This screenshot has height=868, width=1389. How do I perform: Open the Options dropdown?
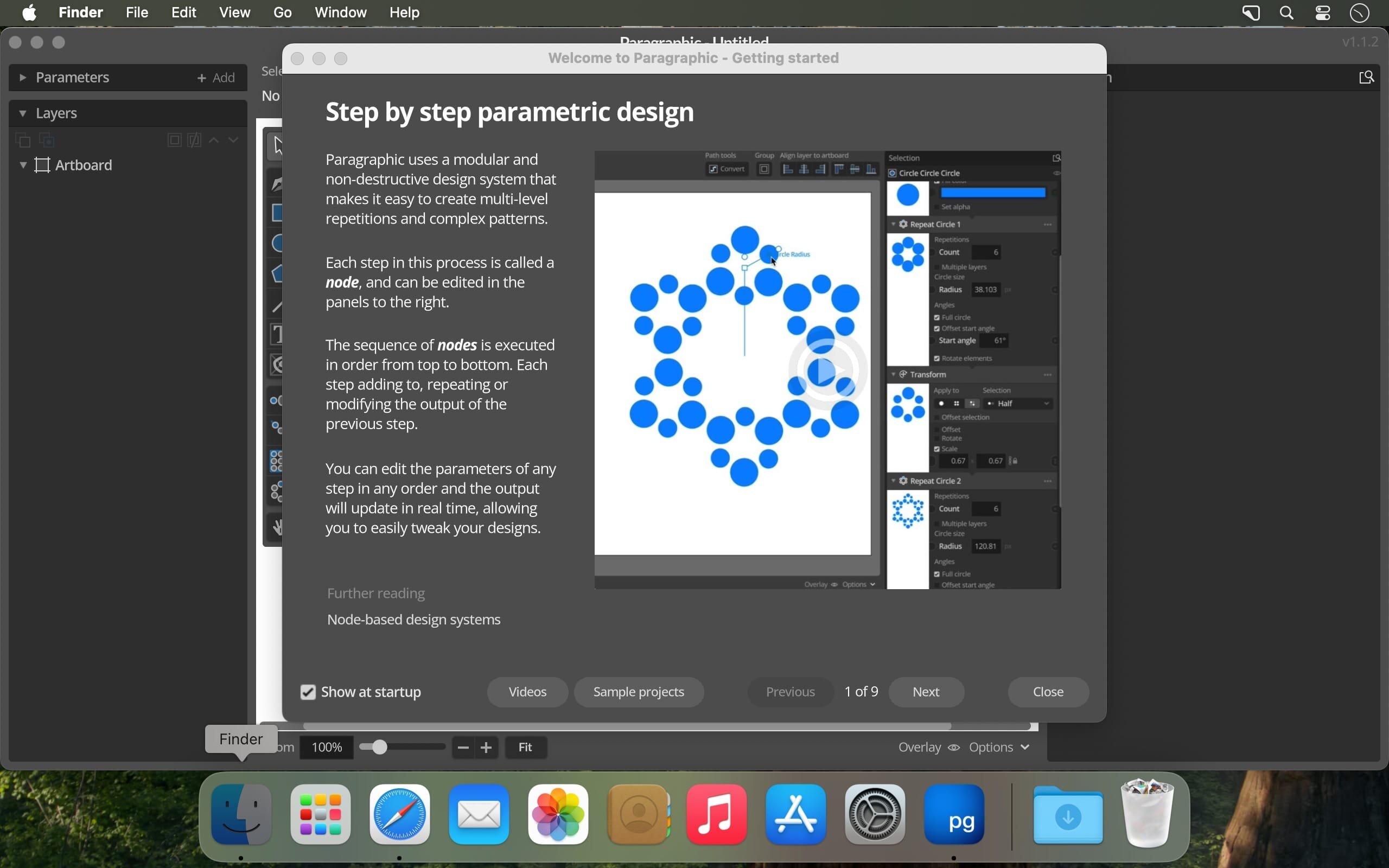1000,748
